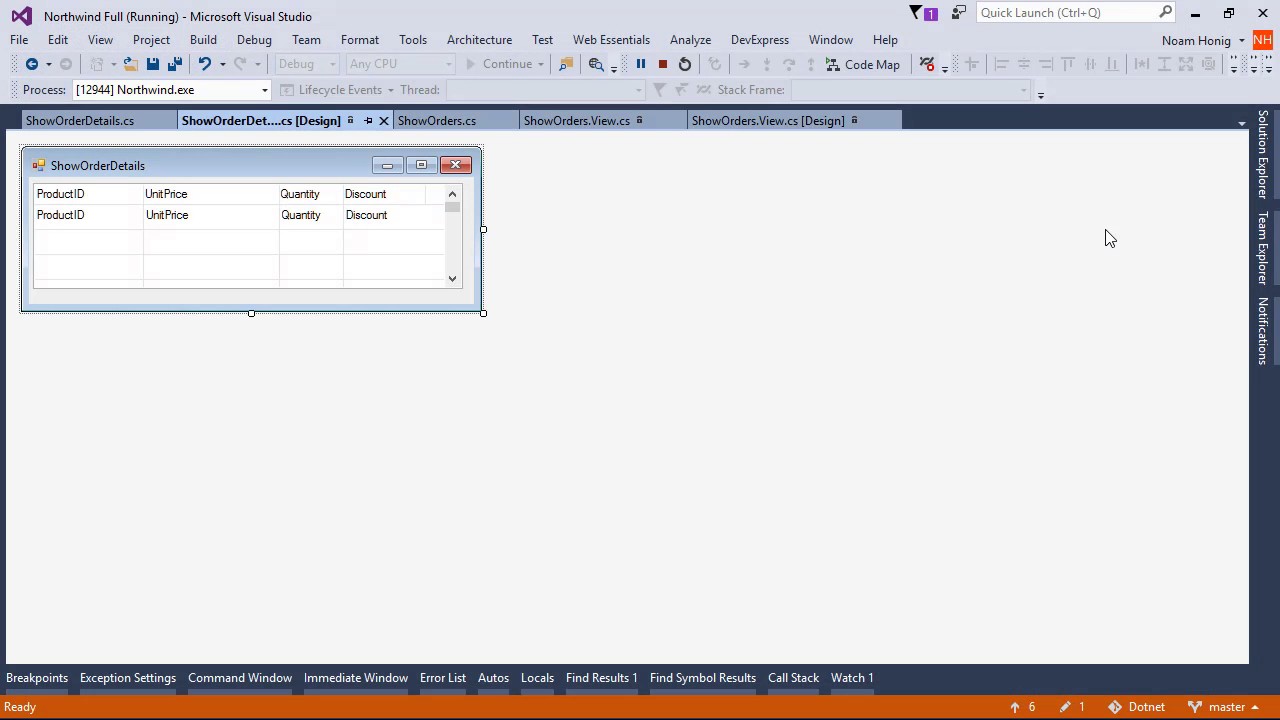Screen dimensions: 1280x720
Task: Open the Undo history dropdown arrow
Action: tap(222, 64)
